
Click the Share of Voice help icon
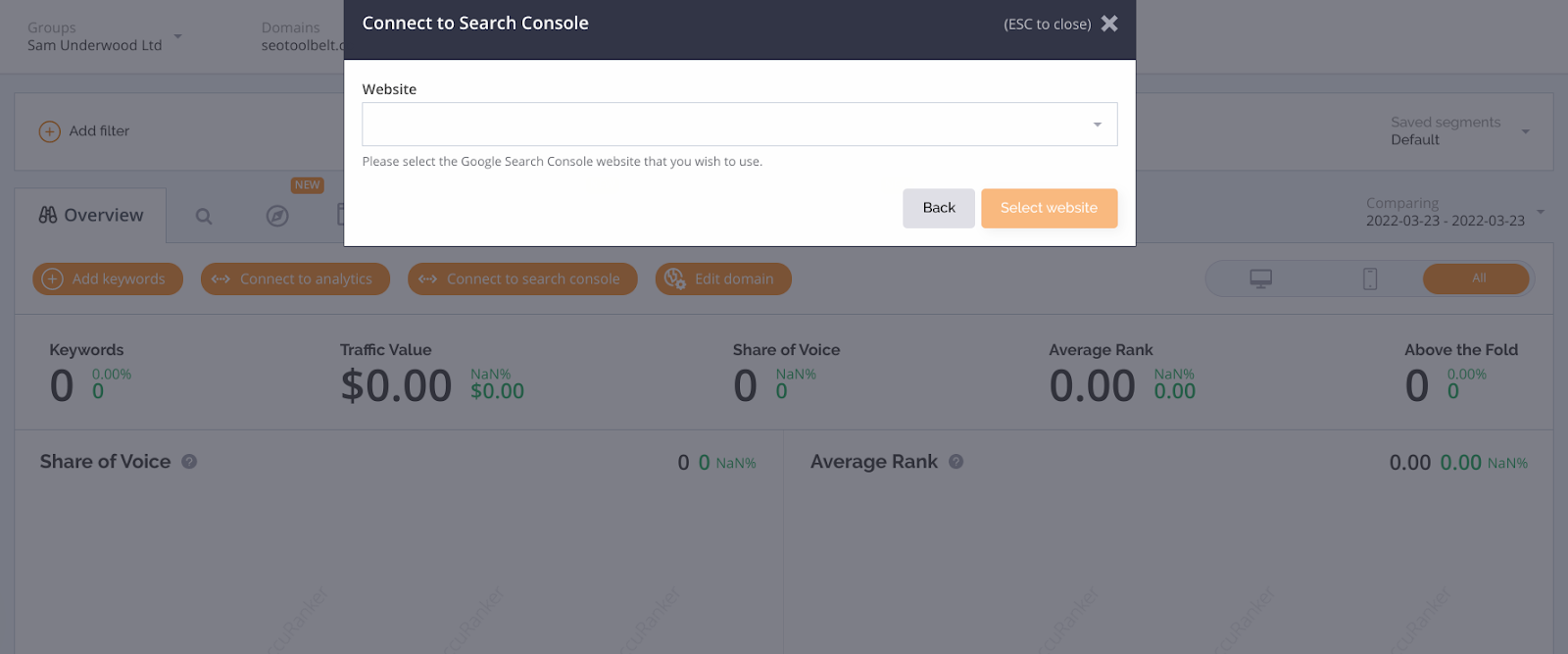(x=189, y=462)
